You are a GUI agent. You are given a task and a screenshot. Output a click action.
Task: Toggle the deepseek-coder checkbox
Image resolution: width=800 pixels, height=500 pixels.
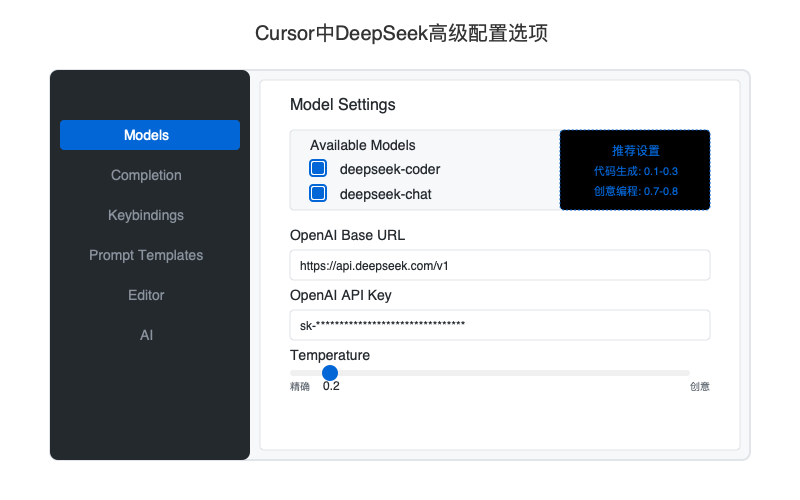(318, 168)
